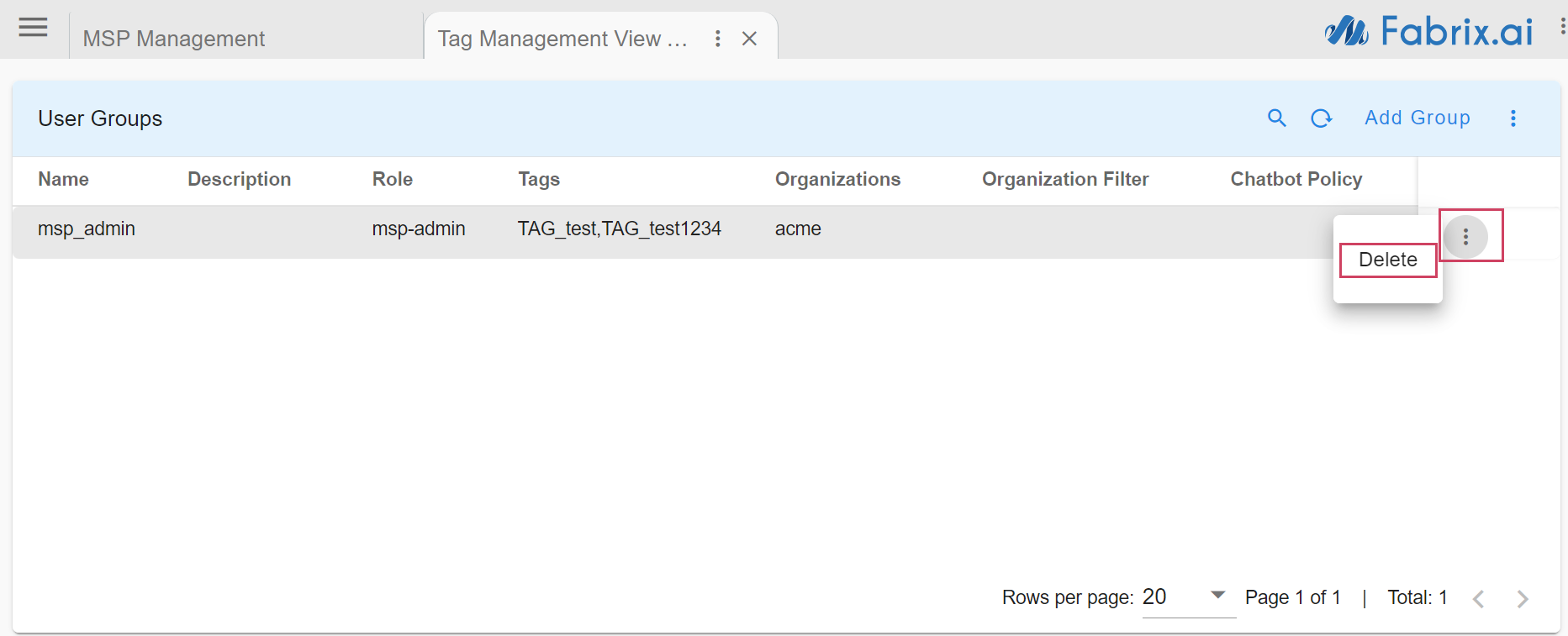Click the Role column header

click(392, 180)
